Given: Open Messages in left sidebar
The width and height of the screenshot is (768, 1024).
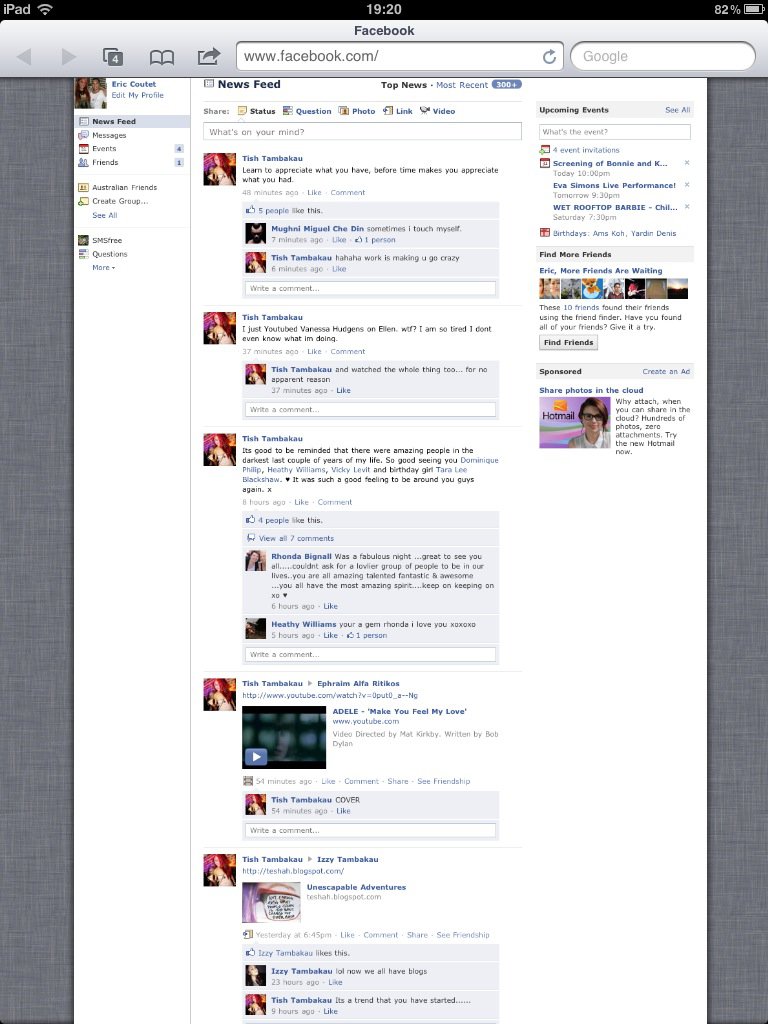Looking at the screenshot, I should (109, 135).
